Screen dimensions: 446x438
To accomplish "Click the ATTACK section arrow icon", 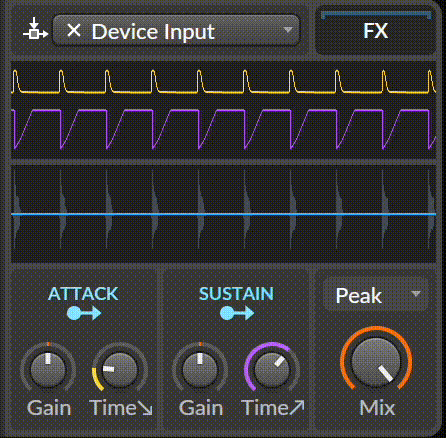I will point(84,313).
